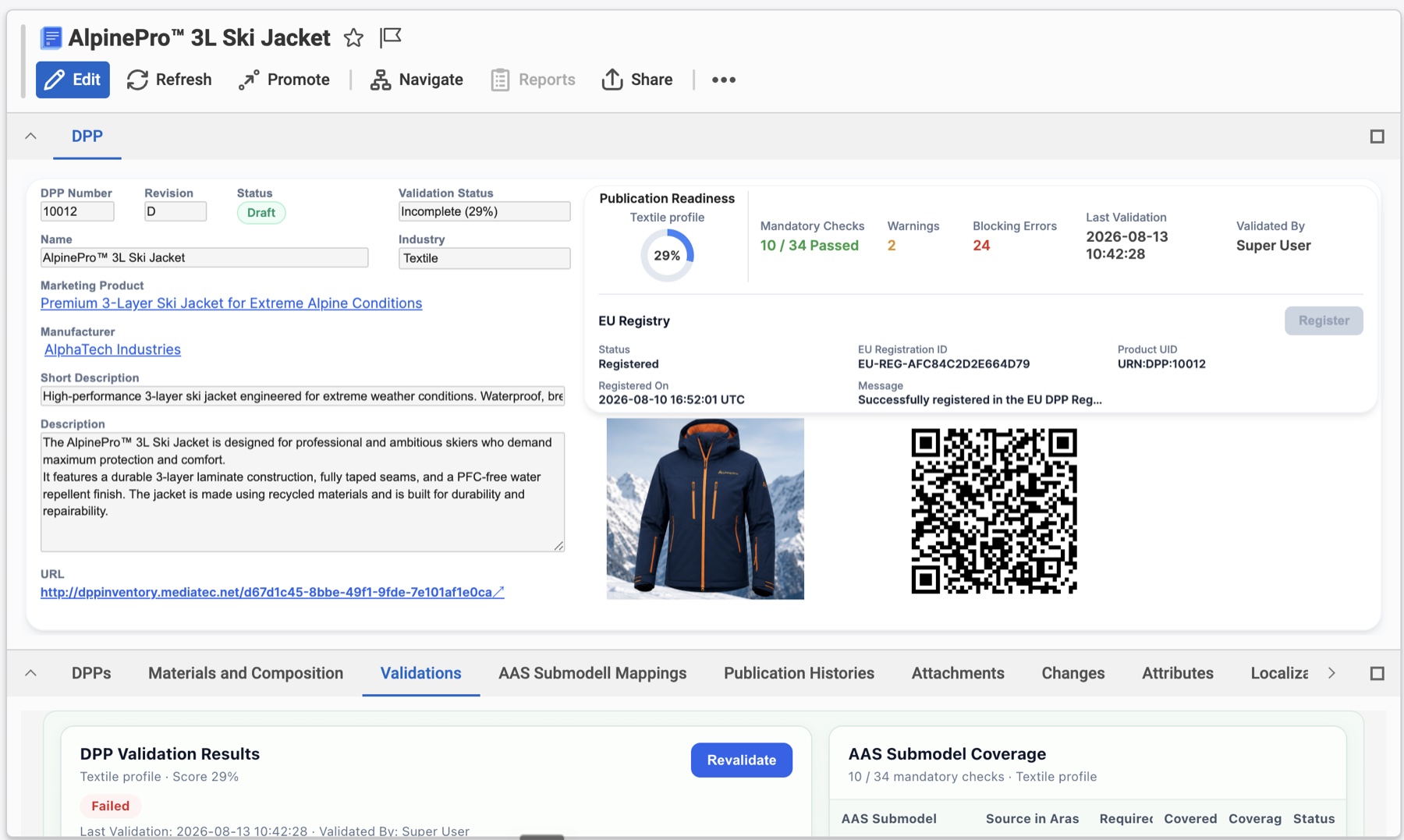Open Publication Histories tab

[x=799, y=673]
